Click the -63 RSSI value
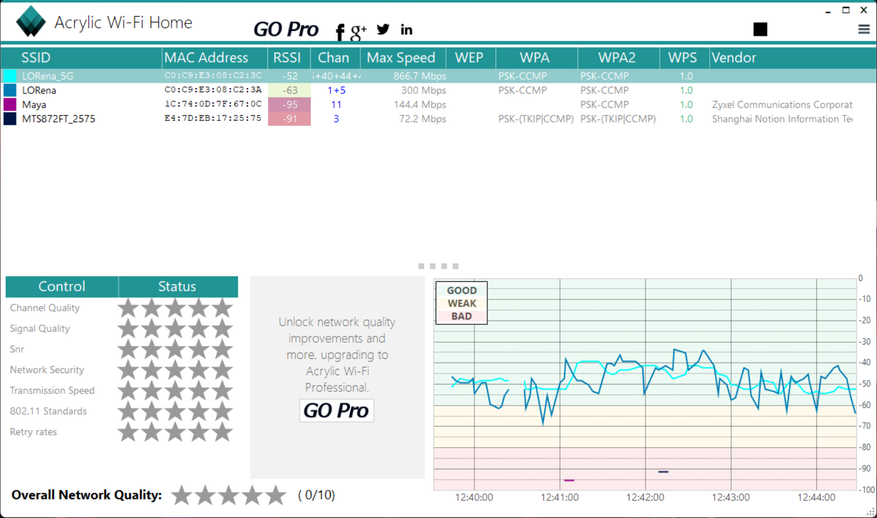Viewport: 877px width, 518px height. pos(289,90)
